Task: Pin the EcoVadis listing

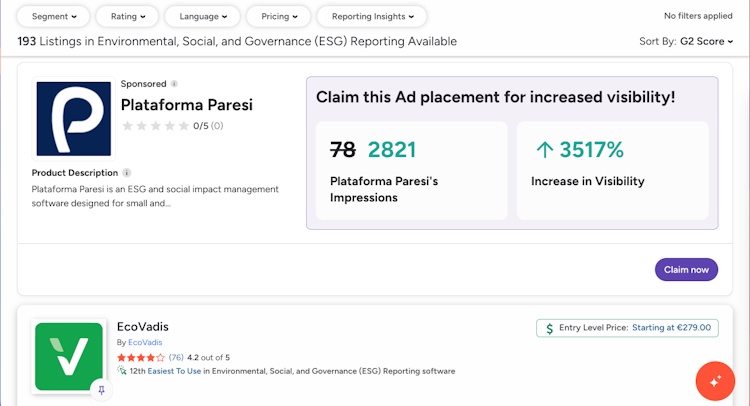Action: click(x=101, y=390)
